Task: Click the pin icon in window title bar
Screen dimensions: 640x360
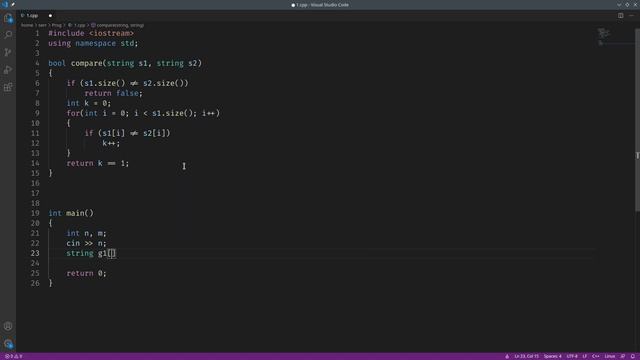Action: click(13, 4)
